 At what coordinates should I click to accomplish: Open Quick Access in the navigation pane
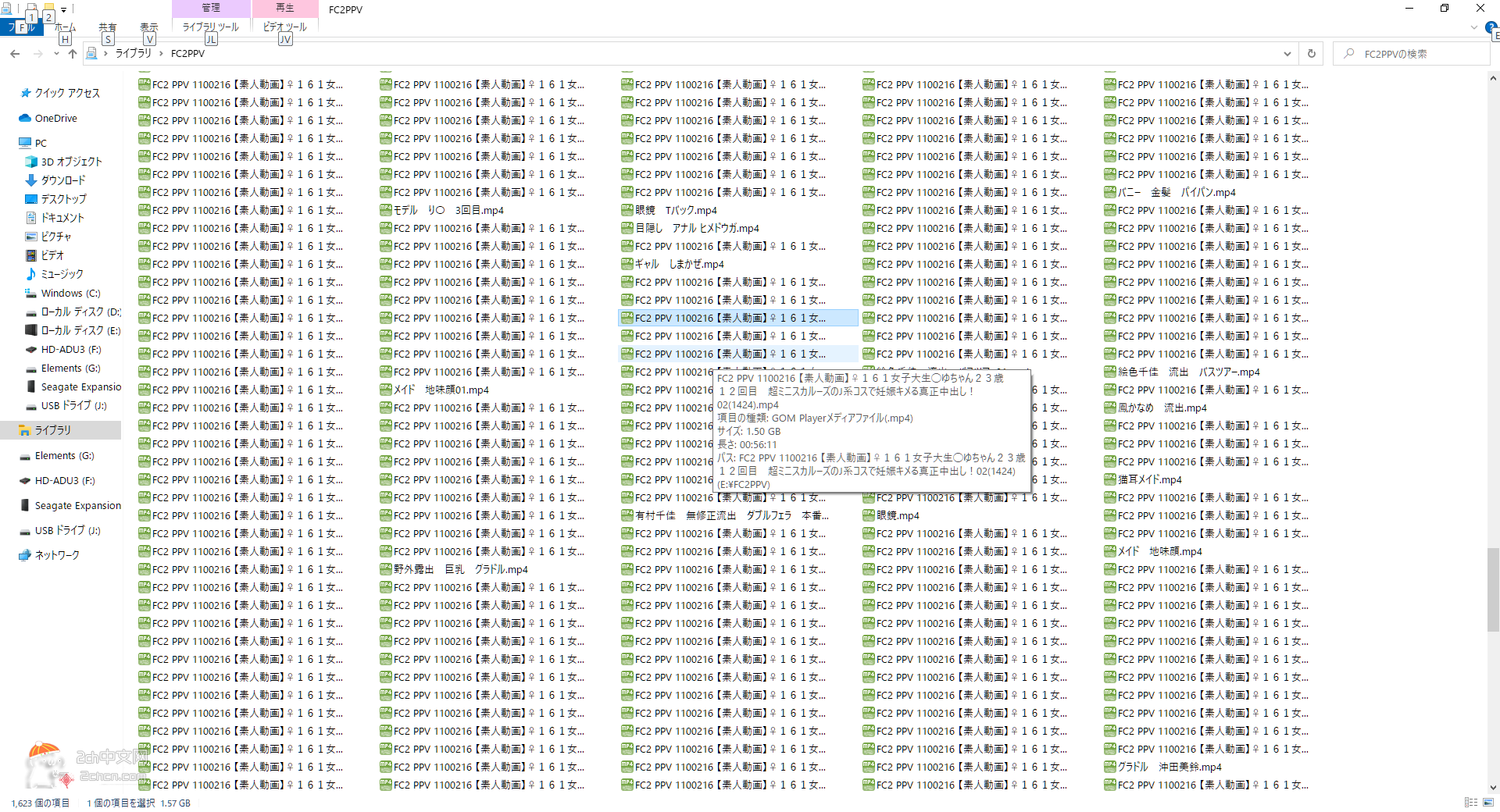tap(59, 93)
